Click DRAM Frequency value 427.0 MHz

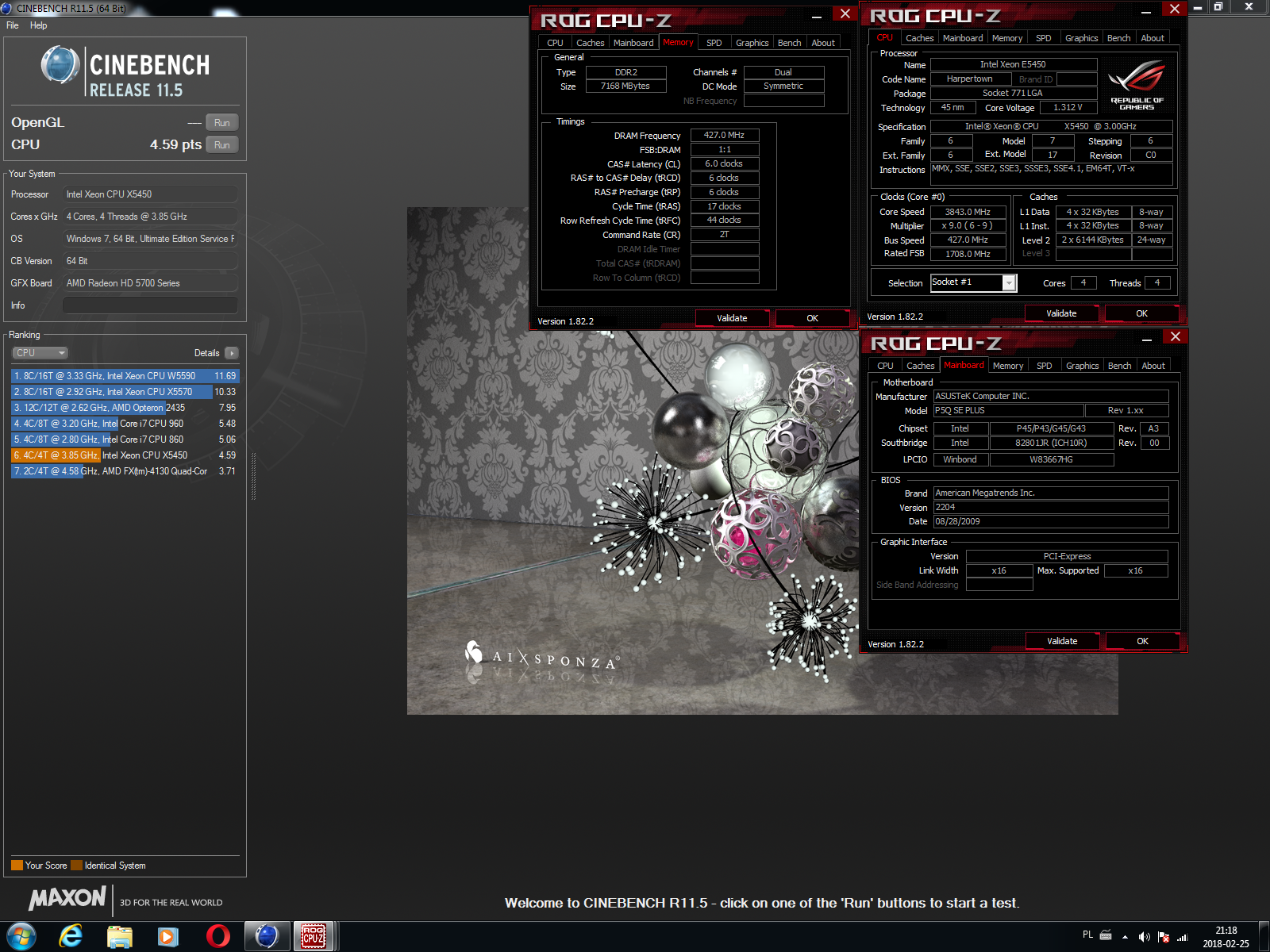[x=725, y=136]
